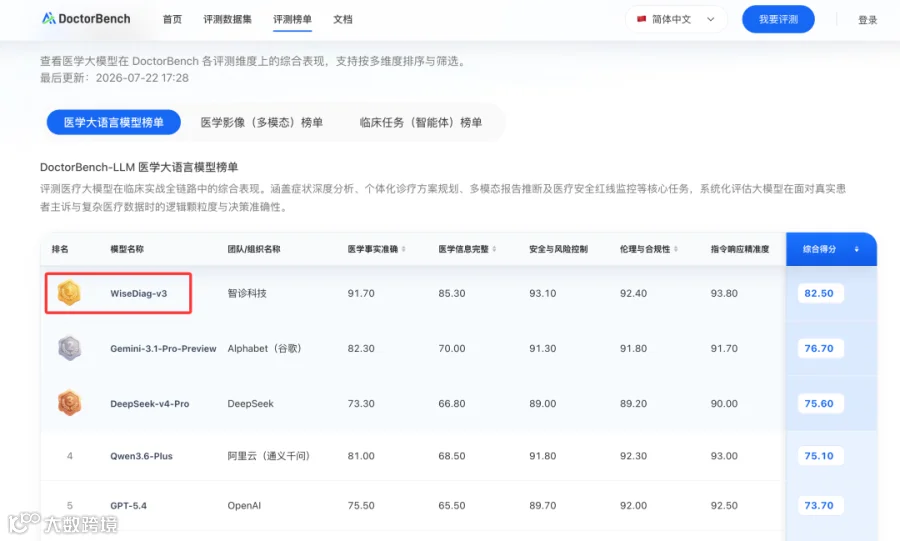900x541 pixels.
Task: Open the Qwen3.6-Plus model entry
Action: tap(141, 456)
